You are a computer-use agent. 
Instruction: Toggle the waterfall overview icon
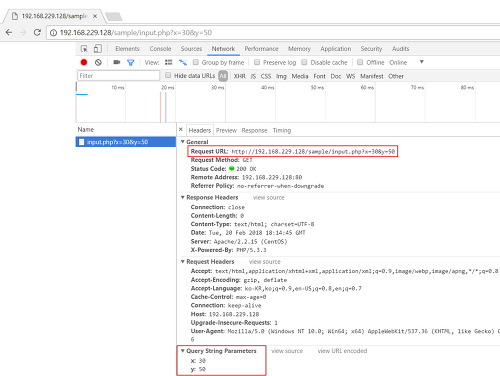point(183,62)
